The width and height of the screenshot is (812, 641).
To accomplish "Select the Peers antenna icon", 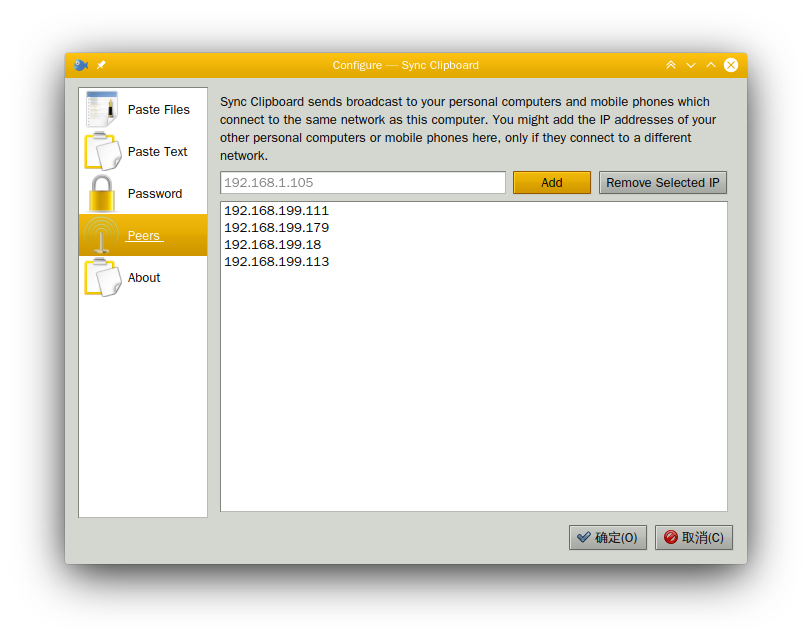I will pos(102,236).
